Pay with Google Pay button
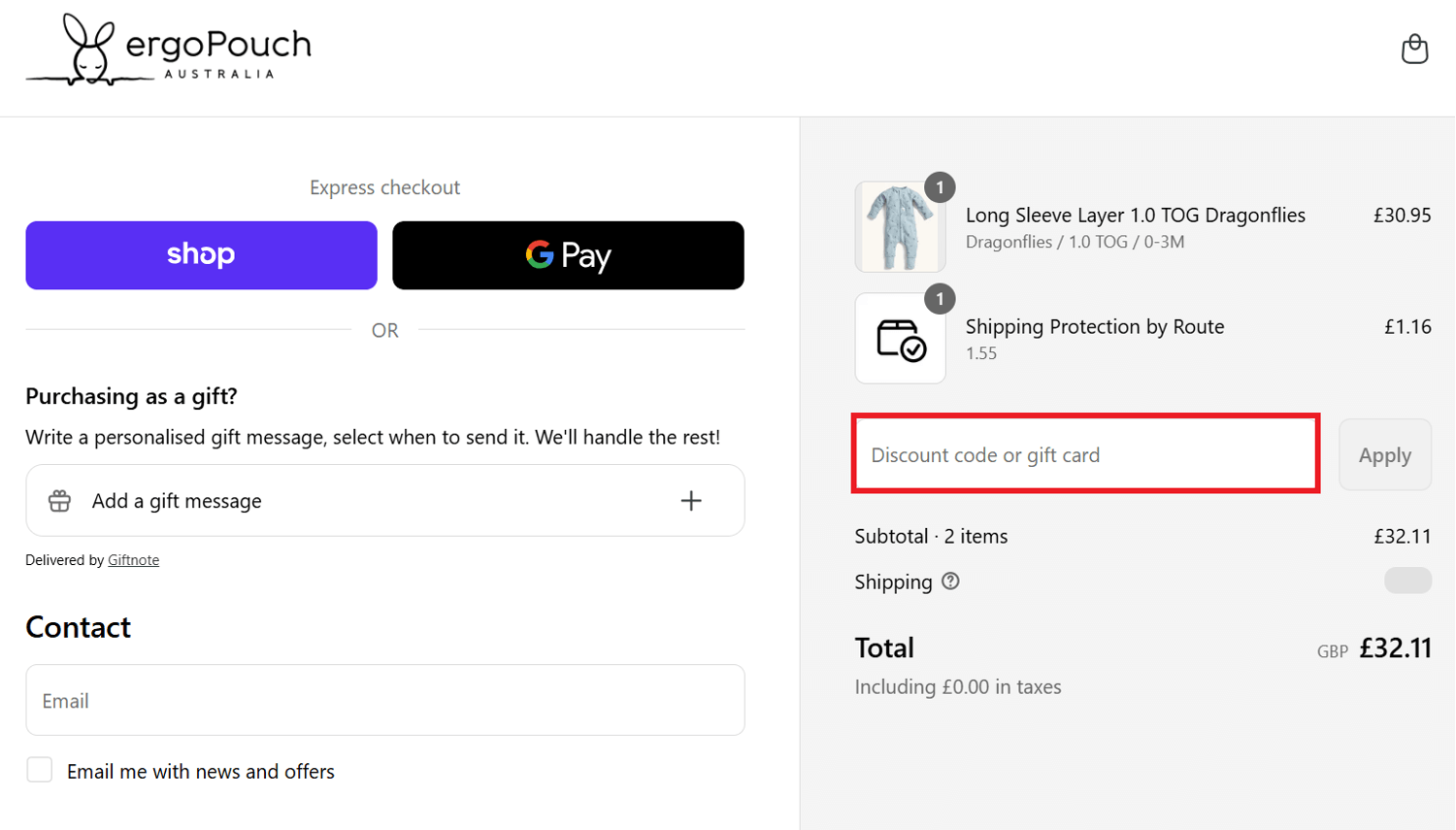This screenshot has width=1456, height=830. 568,255
